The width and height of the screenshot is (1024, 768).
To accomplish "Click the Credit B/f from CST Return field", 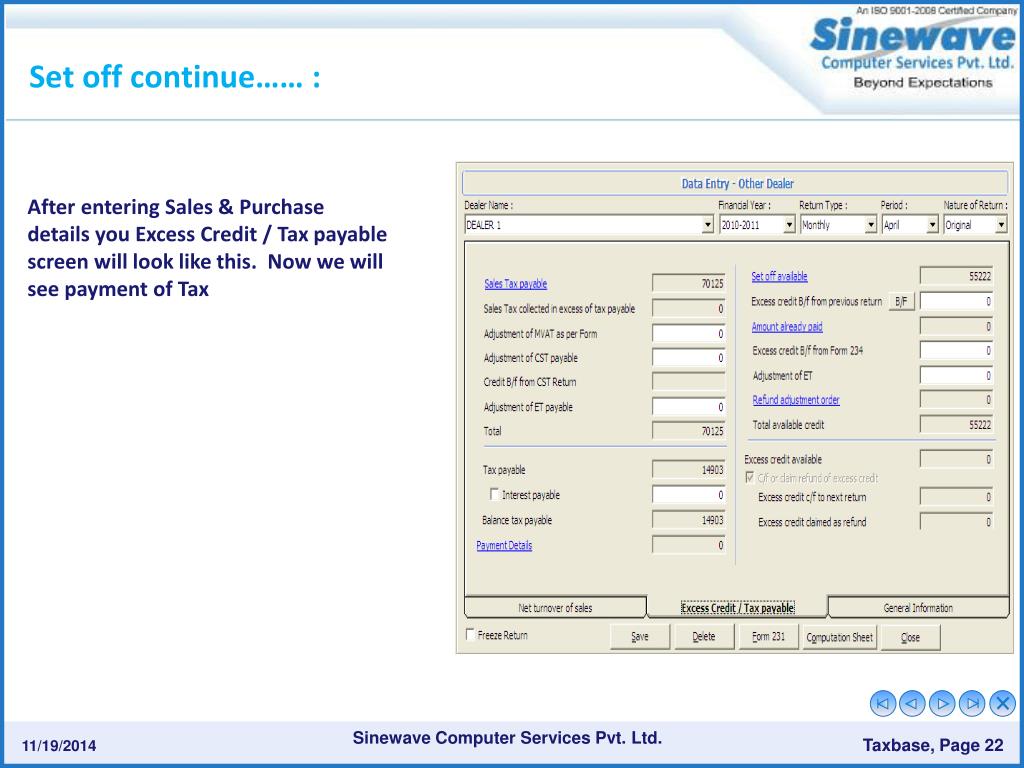I will (x=689, y=382).
